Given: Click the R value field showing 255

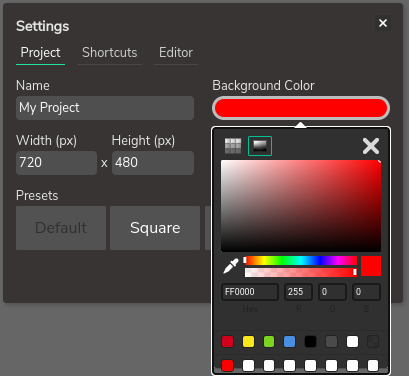Looking at the screenshot, I should click(x=298, y=292).
